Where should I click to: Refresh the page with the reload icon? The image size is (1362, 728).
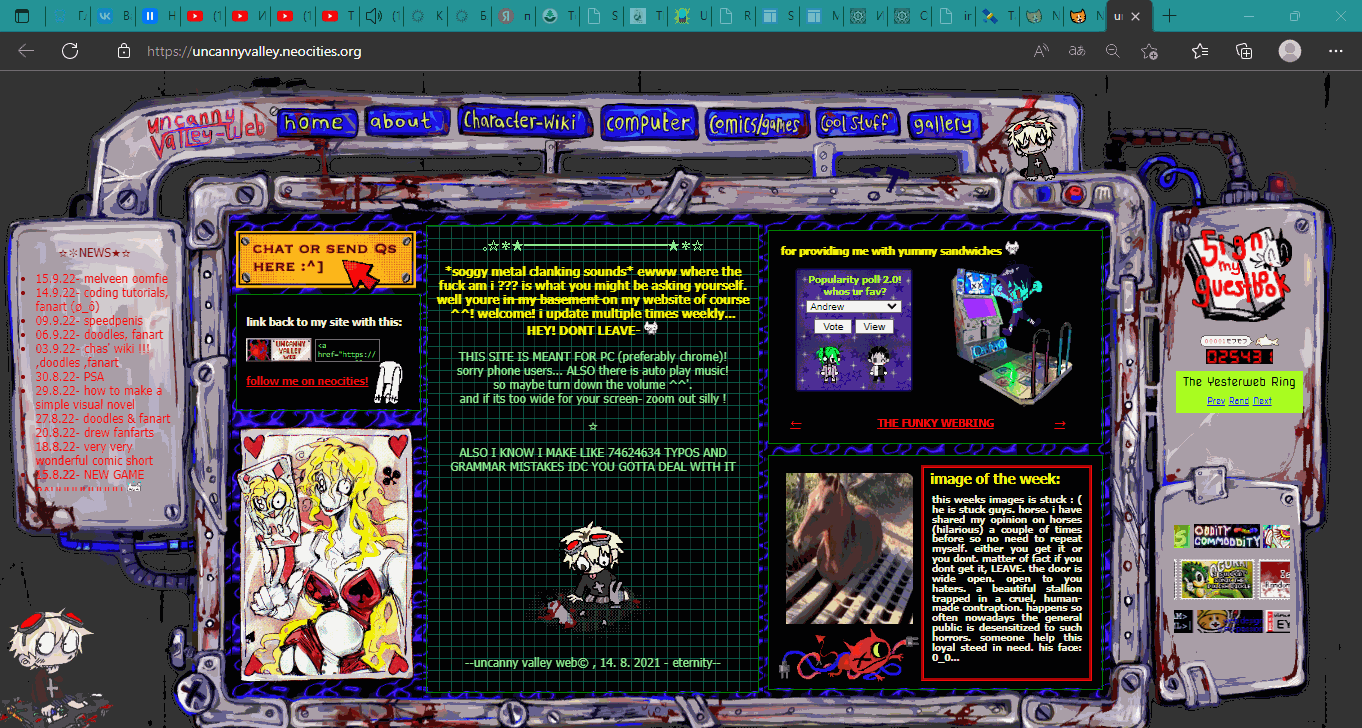pos(69,51)
